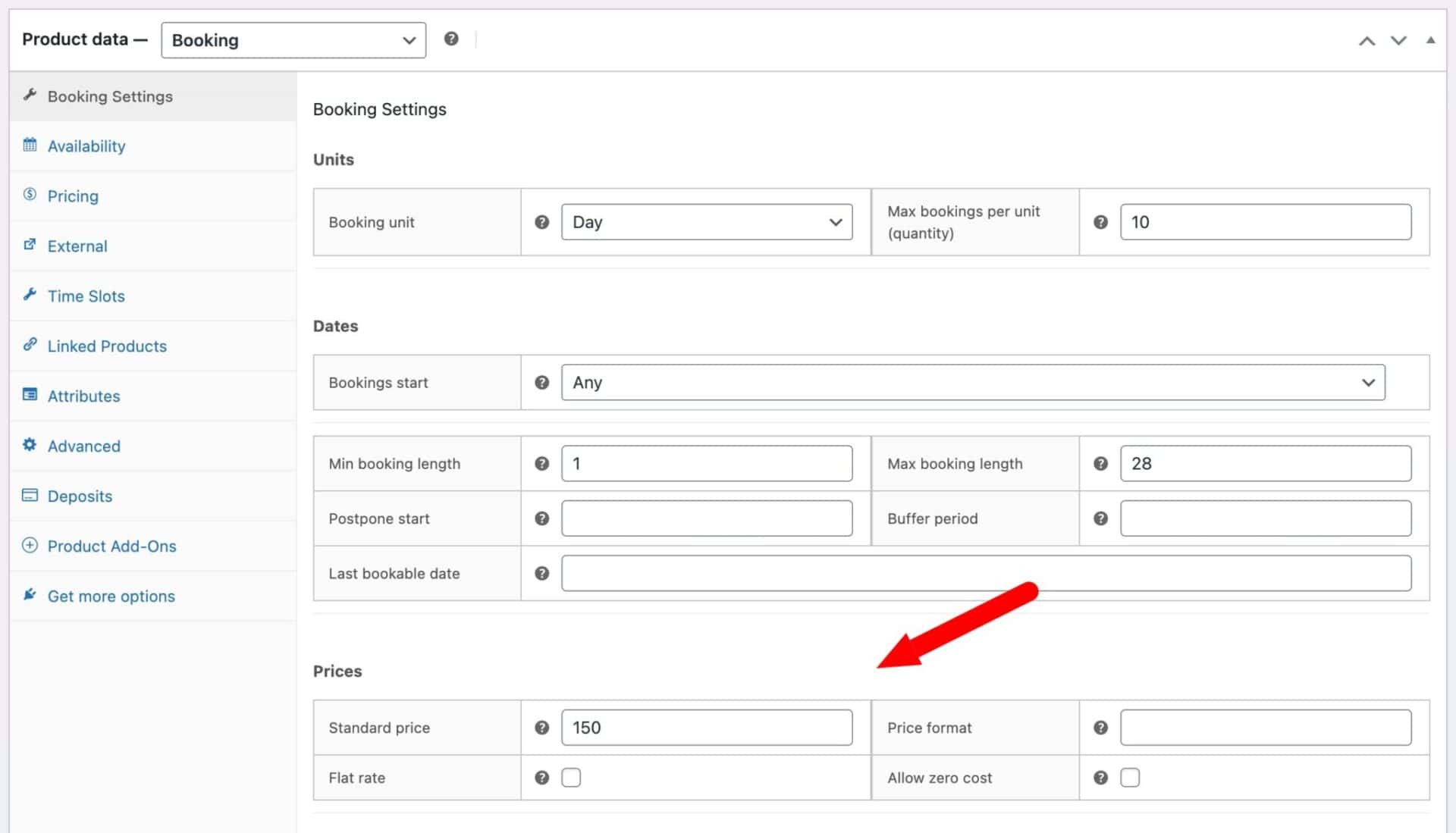Click the external-link icon beside External
This screenshot has width=1456, height=833.
tap(30, 245)
